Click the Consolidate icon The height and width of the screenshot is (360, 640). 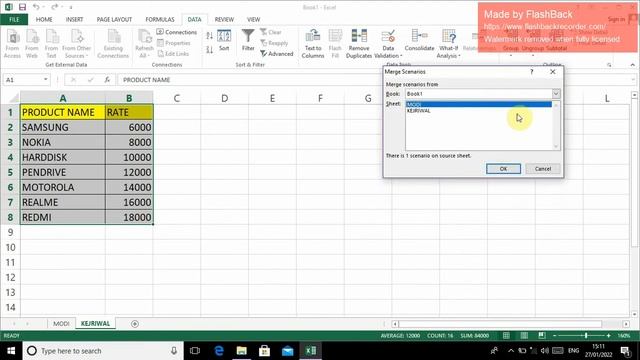click(419, 40)
